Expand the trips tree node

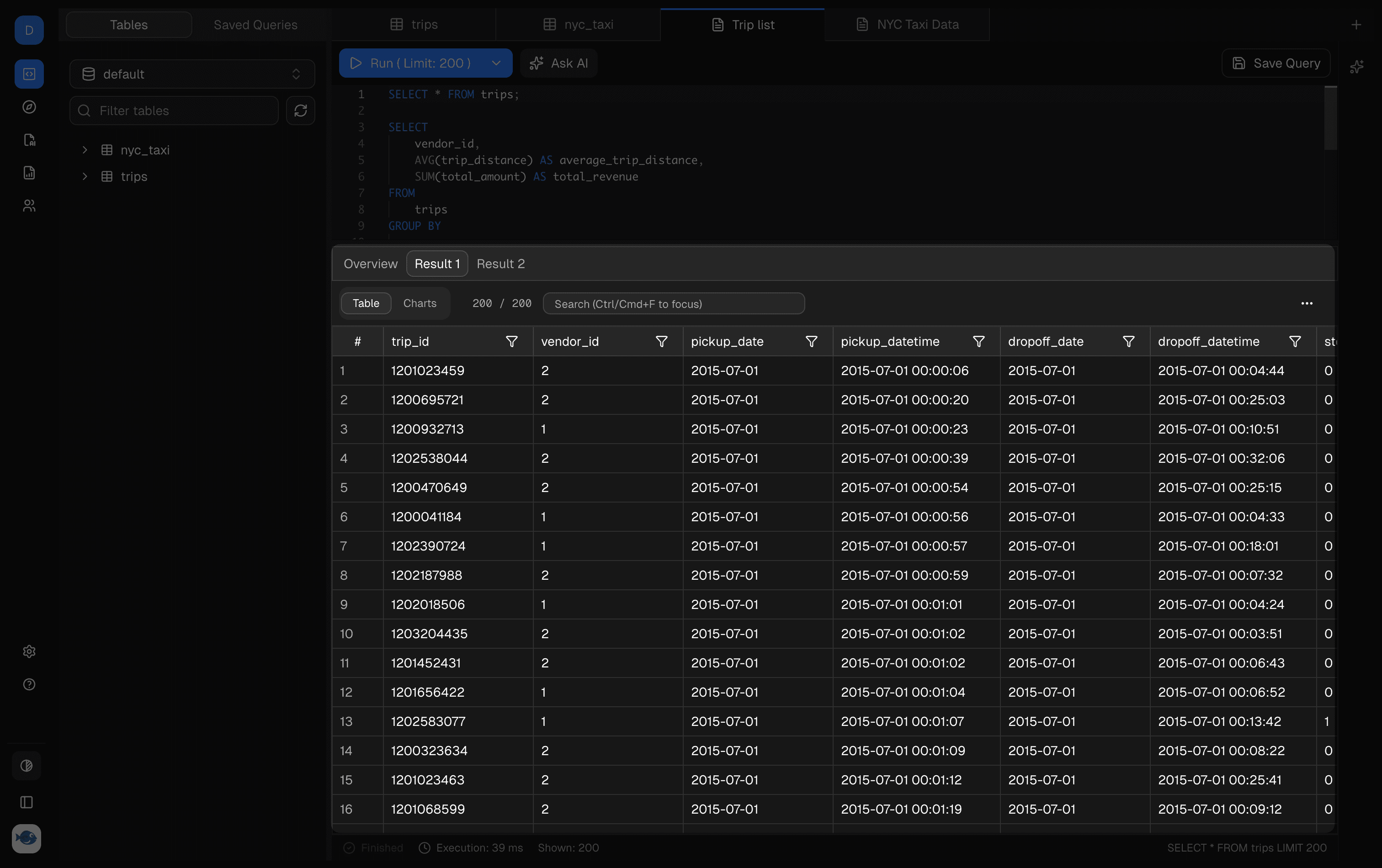pos(85,177)
